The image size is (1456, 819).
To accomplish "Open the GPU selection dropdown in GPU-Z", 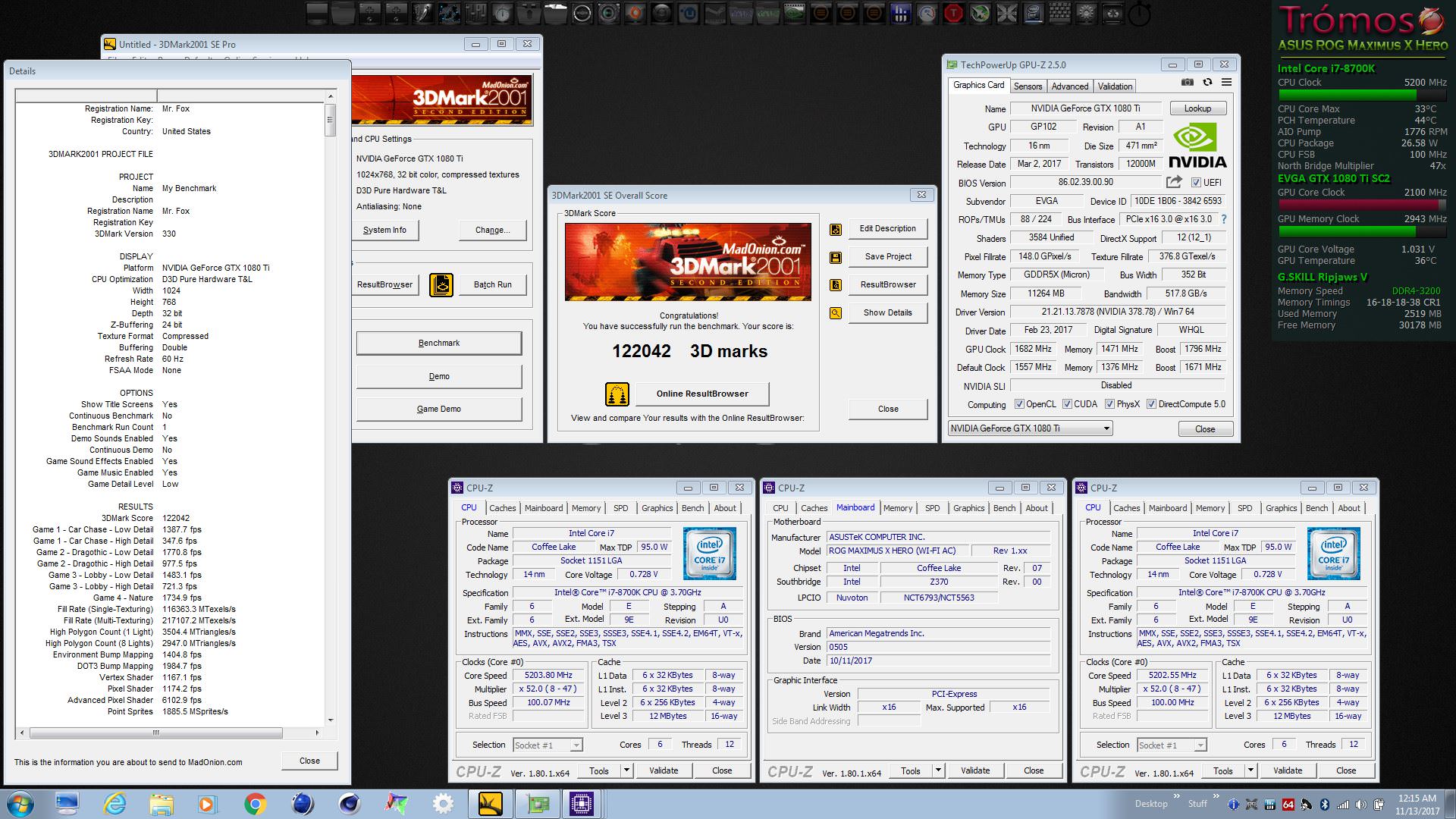I will click(x=1030, y=428).
